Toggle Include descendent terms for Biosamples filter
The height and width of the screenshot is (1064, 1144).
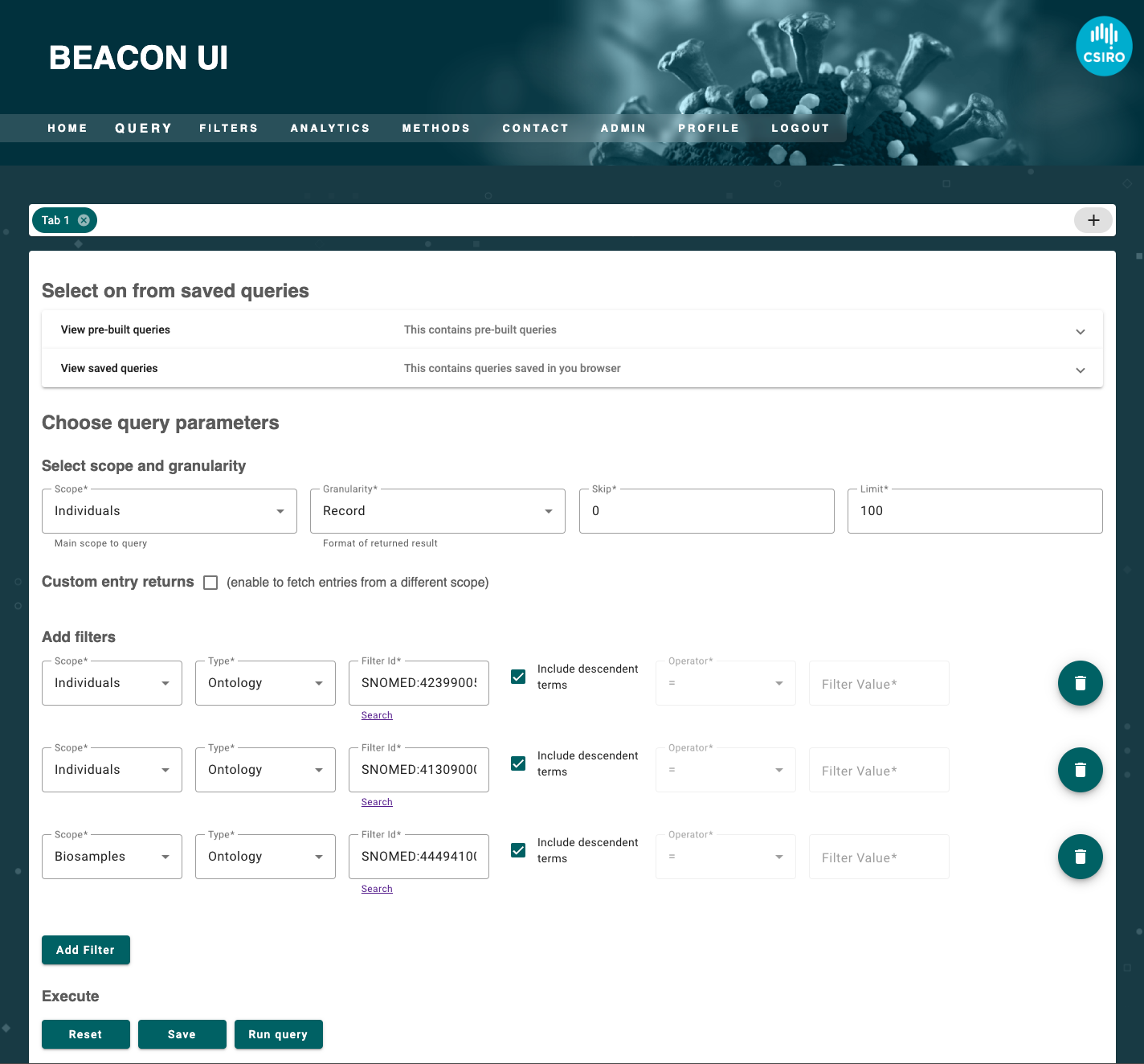tap(519, 850)
